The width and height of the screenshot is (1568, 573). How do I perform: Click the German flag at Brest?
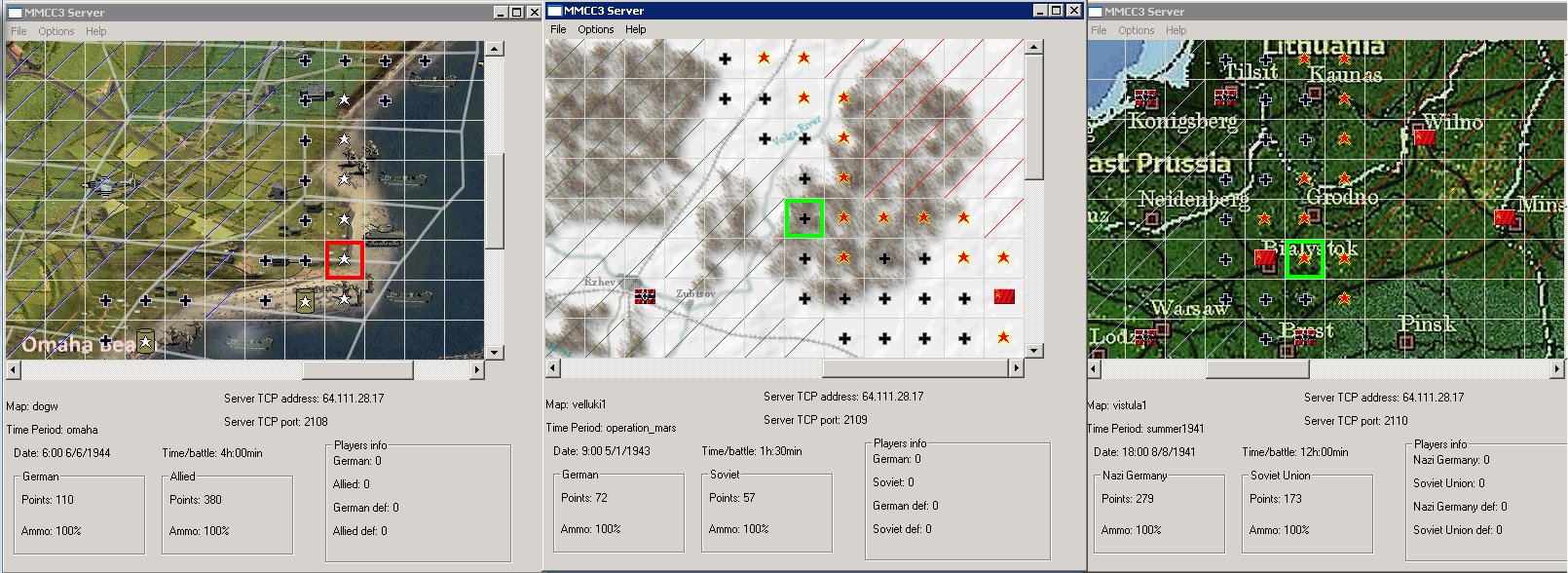tap(1305, 336)
